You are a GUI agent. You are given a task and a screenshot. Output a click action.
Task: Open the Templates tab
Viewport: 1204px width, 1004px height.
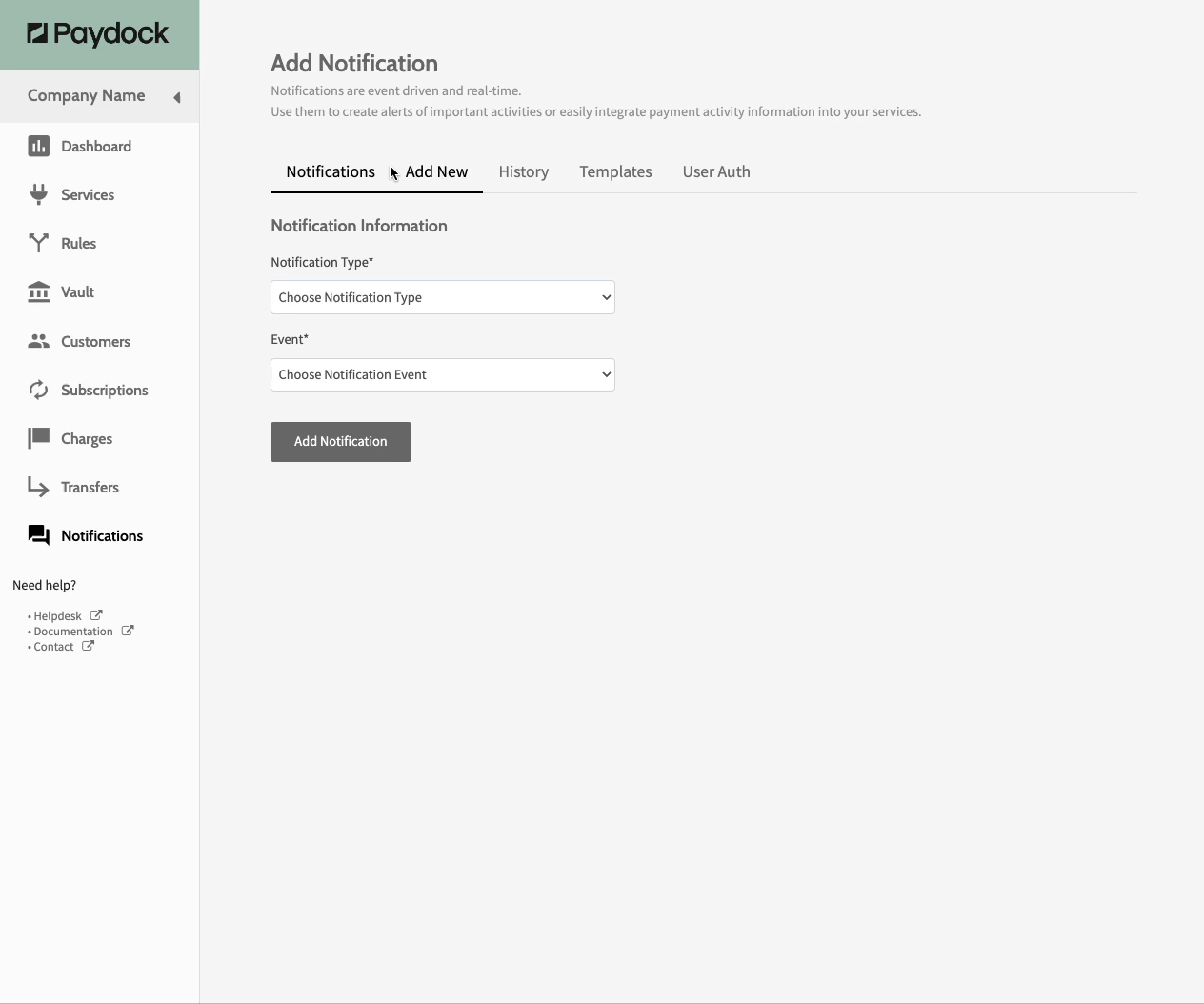pyautogui.click(x=615, y=171)
